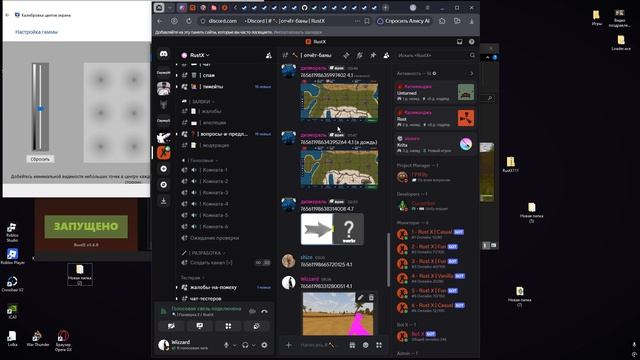640x360 pixels.
Task: Disconnect from voice with hang-up icon
Action: point(264,311)
